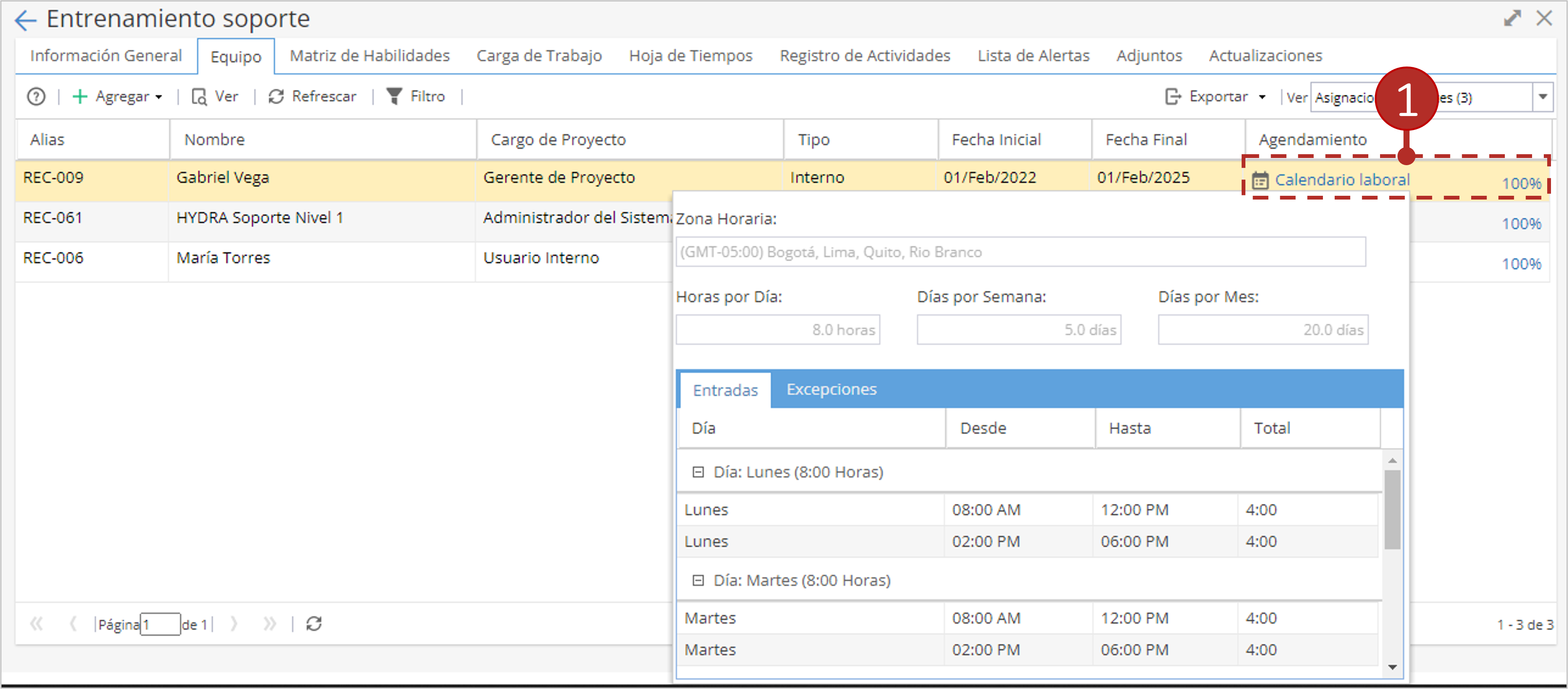Select the Equipo tab
The width and height of the screenshot is (1568, 689).
pyautogui.click(x=236, y=57)
